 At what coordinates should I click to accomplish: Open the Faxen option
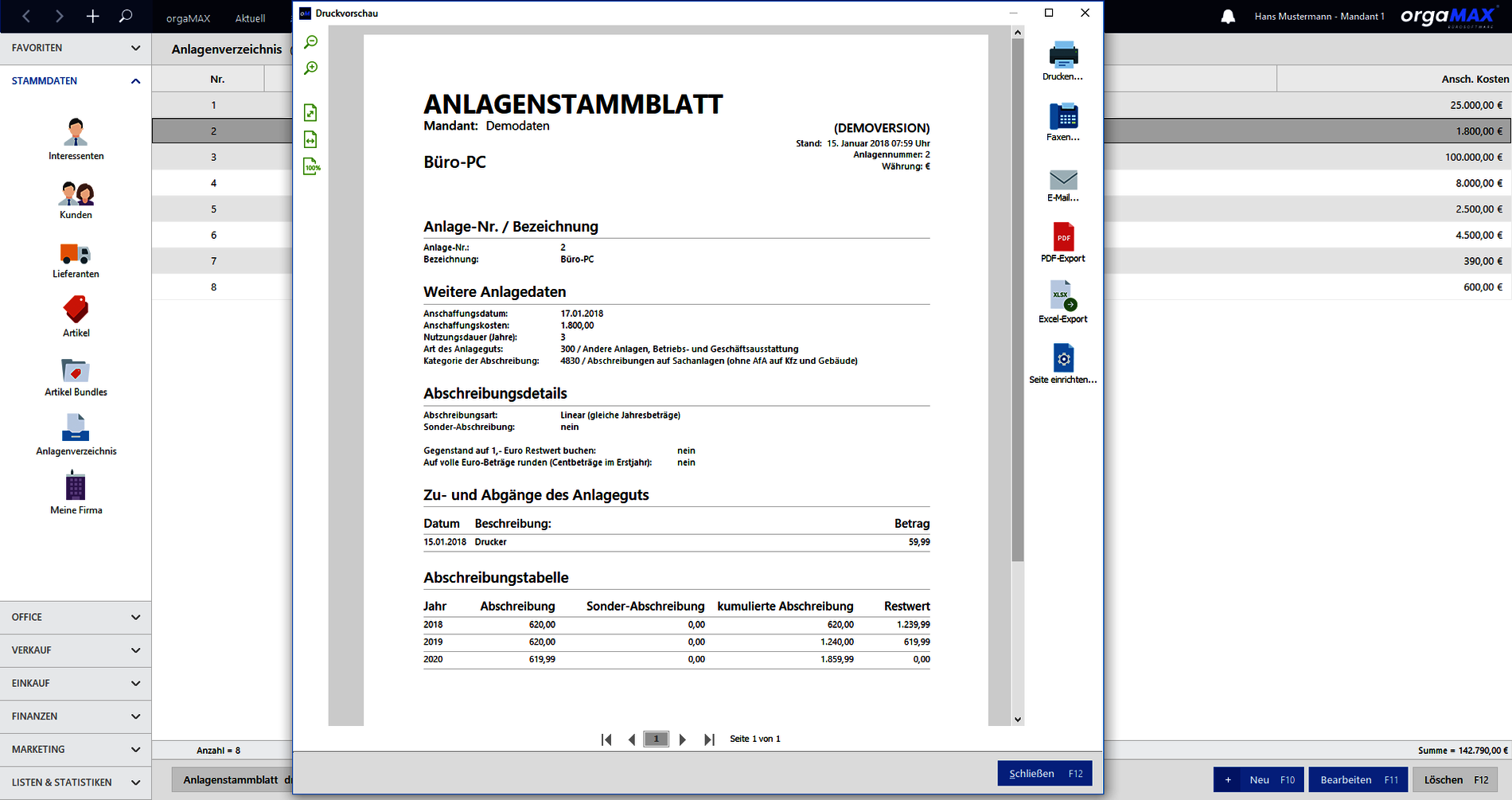[x=1063, y=122]
